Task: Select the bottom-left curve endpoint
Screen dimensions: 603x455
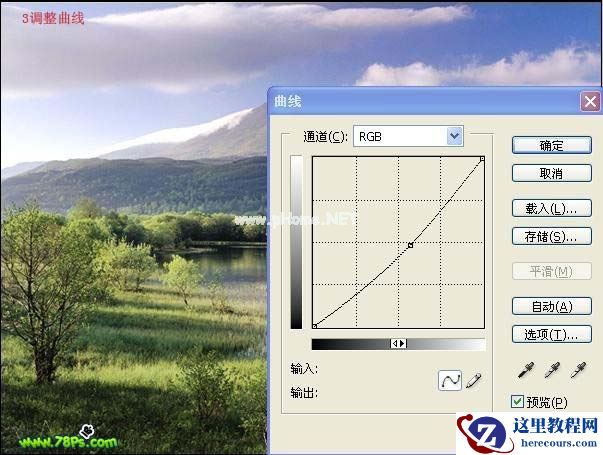Action: tap(314, 326)
